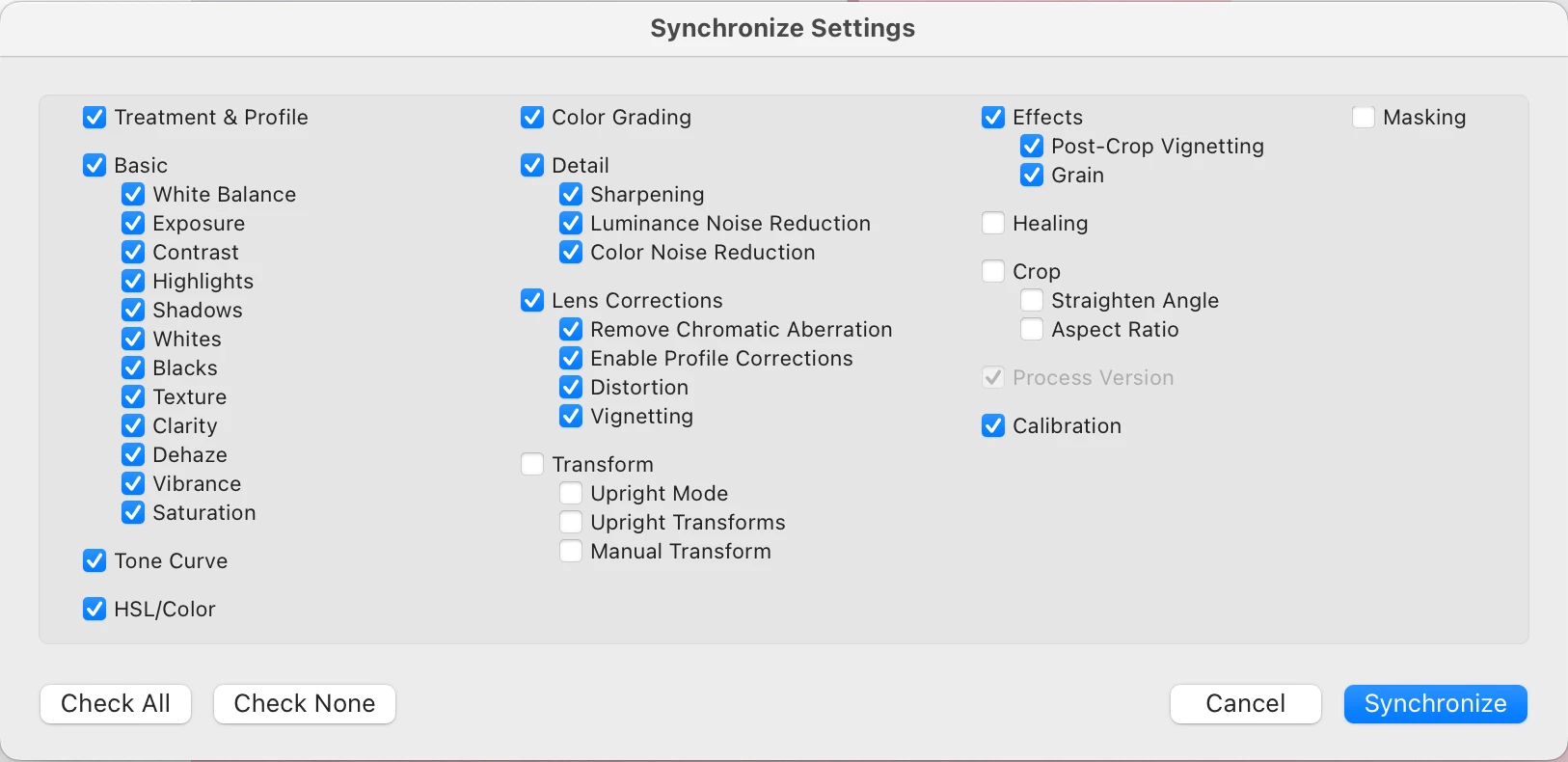Disable Tone Curve synchronization
The height and width of the screenshot is (762, 1568).
point(95,561)
